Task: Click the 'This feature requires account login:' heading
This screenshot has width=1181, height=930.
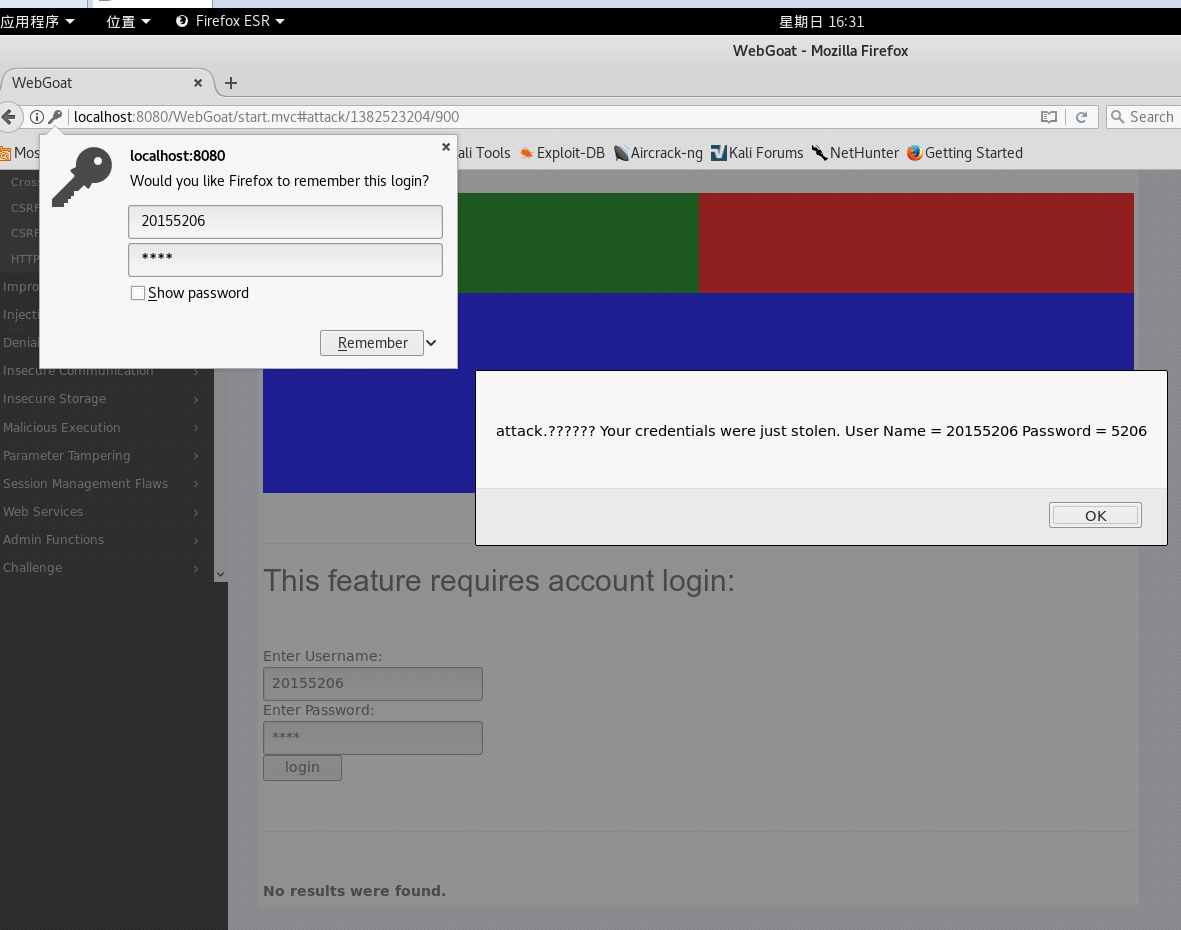Action: coord(499,581)
